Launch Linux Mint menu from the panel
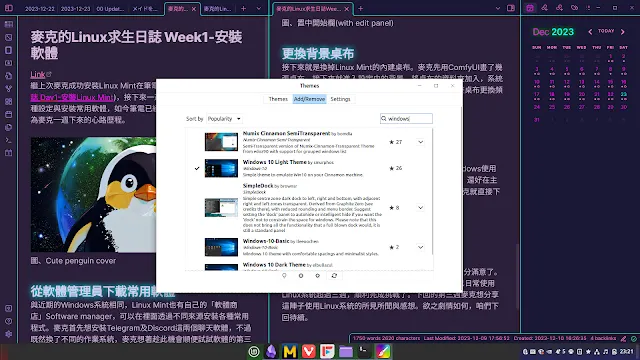 254,351
